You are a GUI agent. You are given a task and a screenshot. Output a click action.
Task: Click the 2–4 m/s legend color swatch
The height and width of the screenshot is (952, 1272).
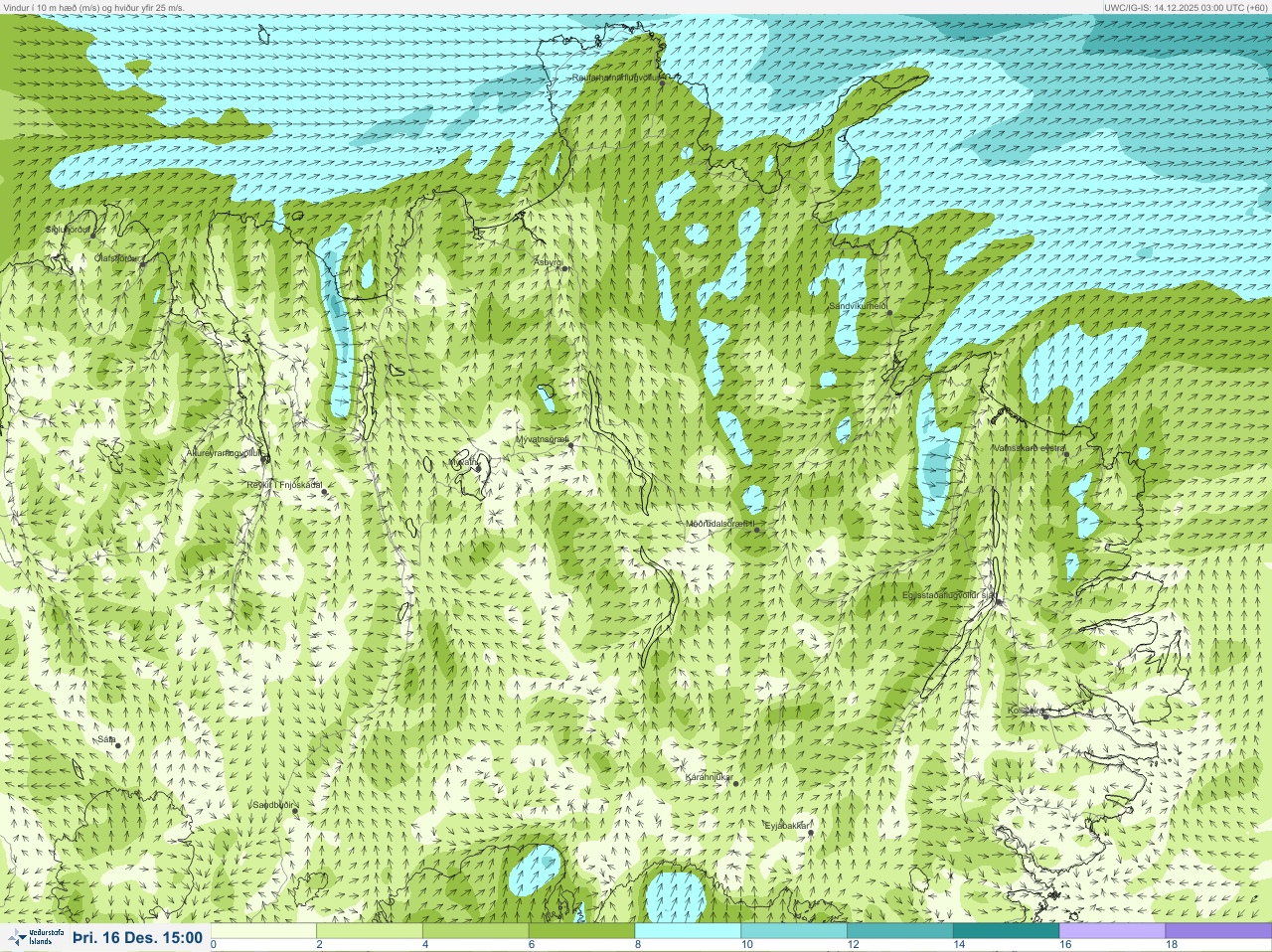[370, 931]
